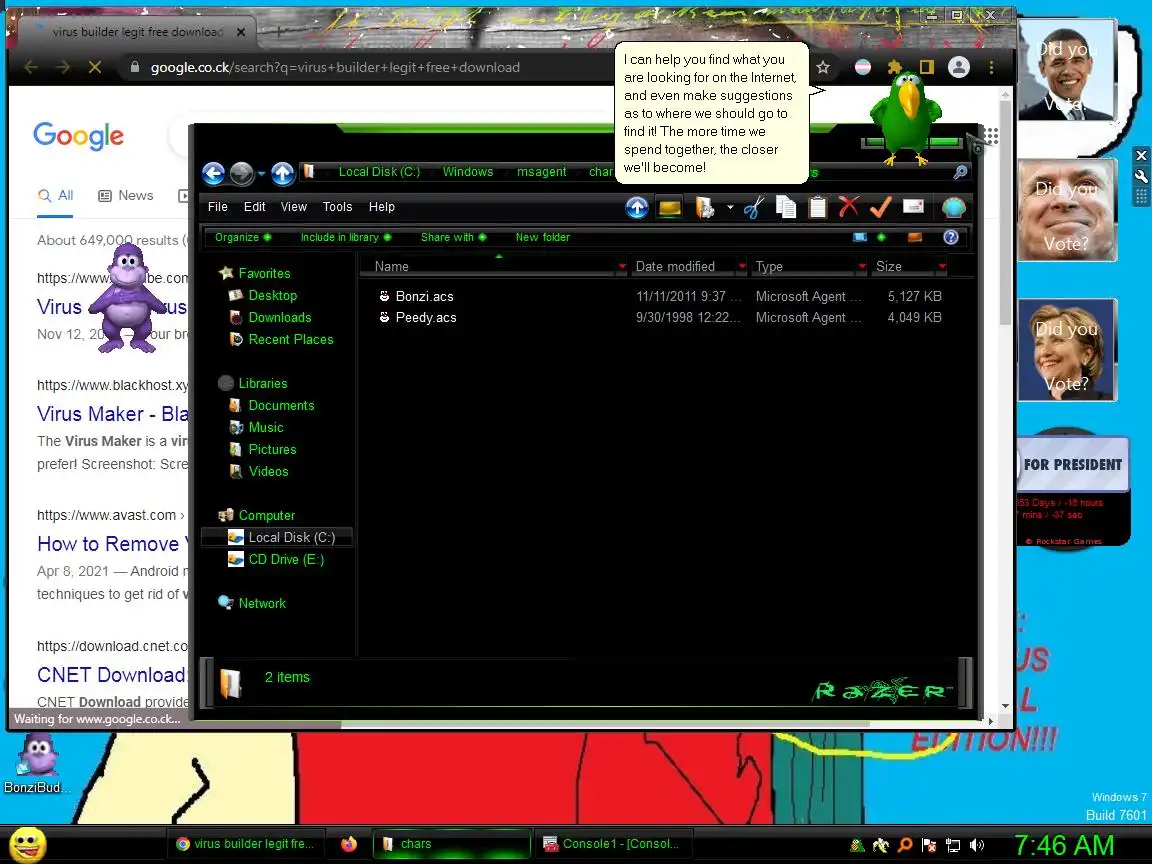This screenshot has width=1152, height=864.
Task: Open the dropdown arrow beside folder options icon
Action: (730, 208)
